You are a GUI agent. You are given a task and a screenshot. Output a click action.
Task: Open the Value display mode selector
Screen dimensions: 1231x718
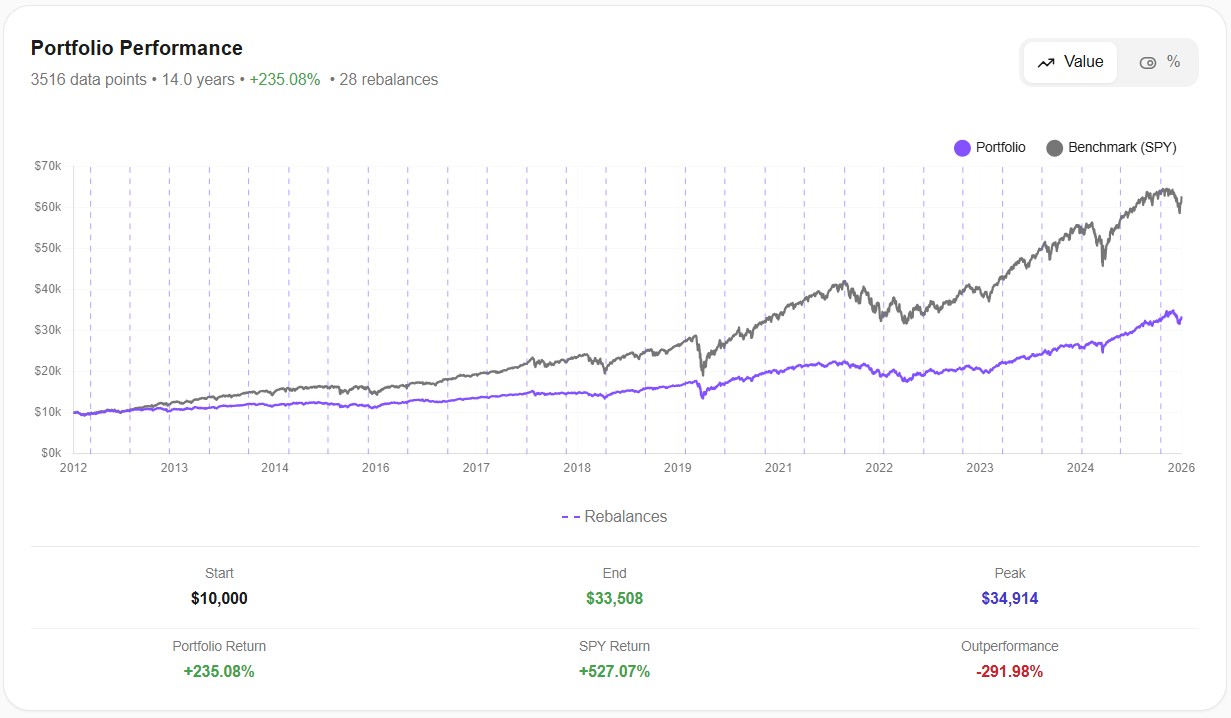click(1069, 62)
